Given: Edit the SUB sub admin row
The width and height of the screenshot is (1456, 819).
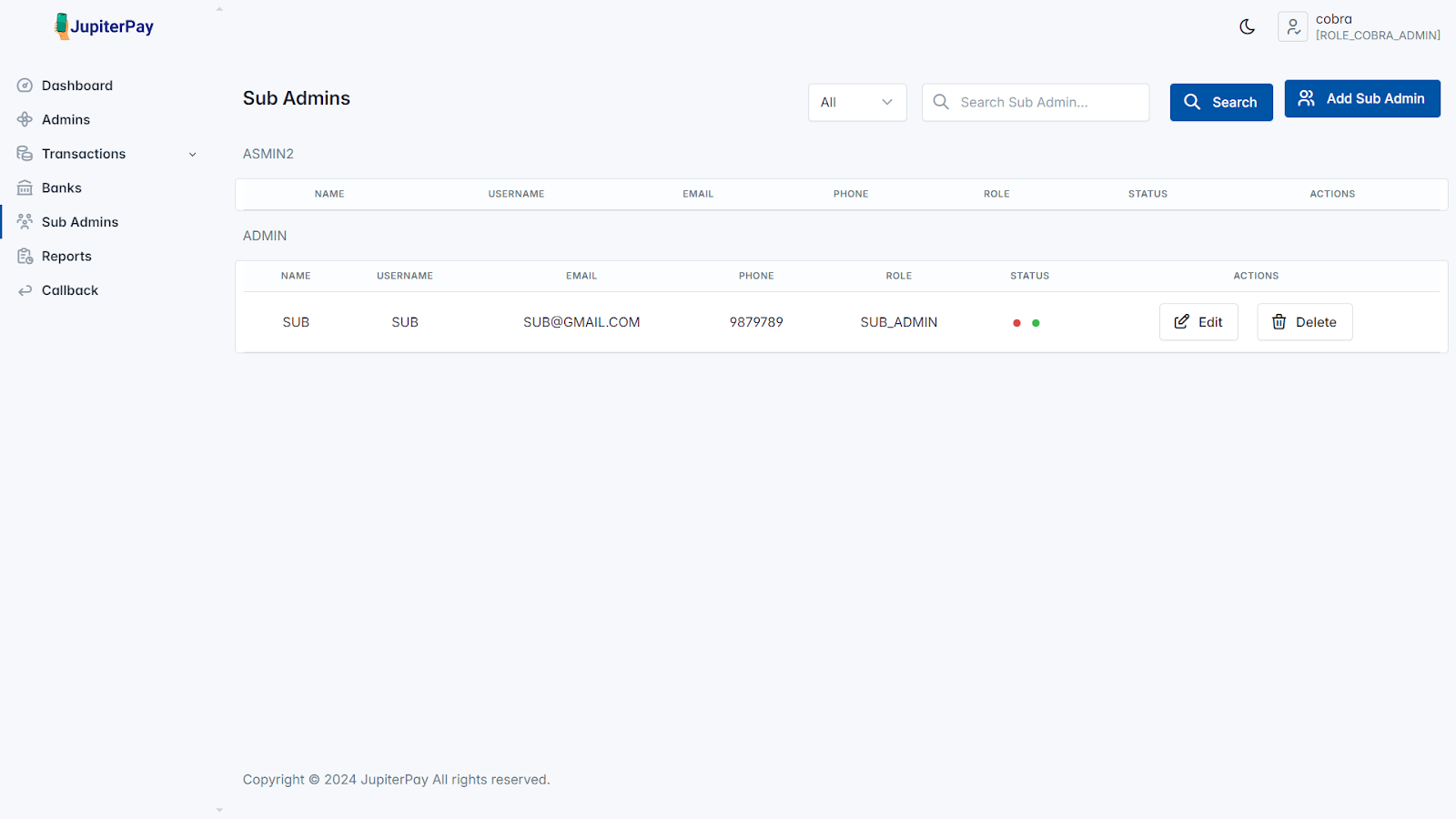Looking at the screenshot, I should (1198, 322).
